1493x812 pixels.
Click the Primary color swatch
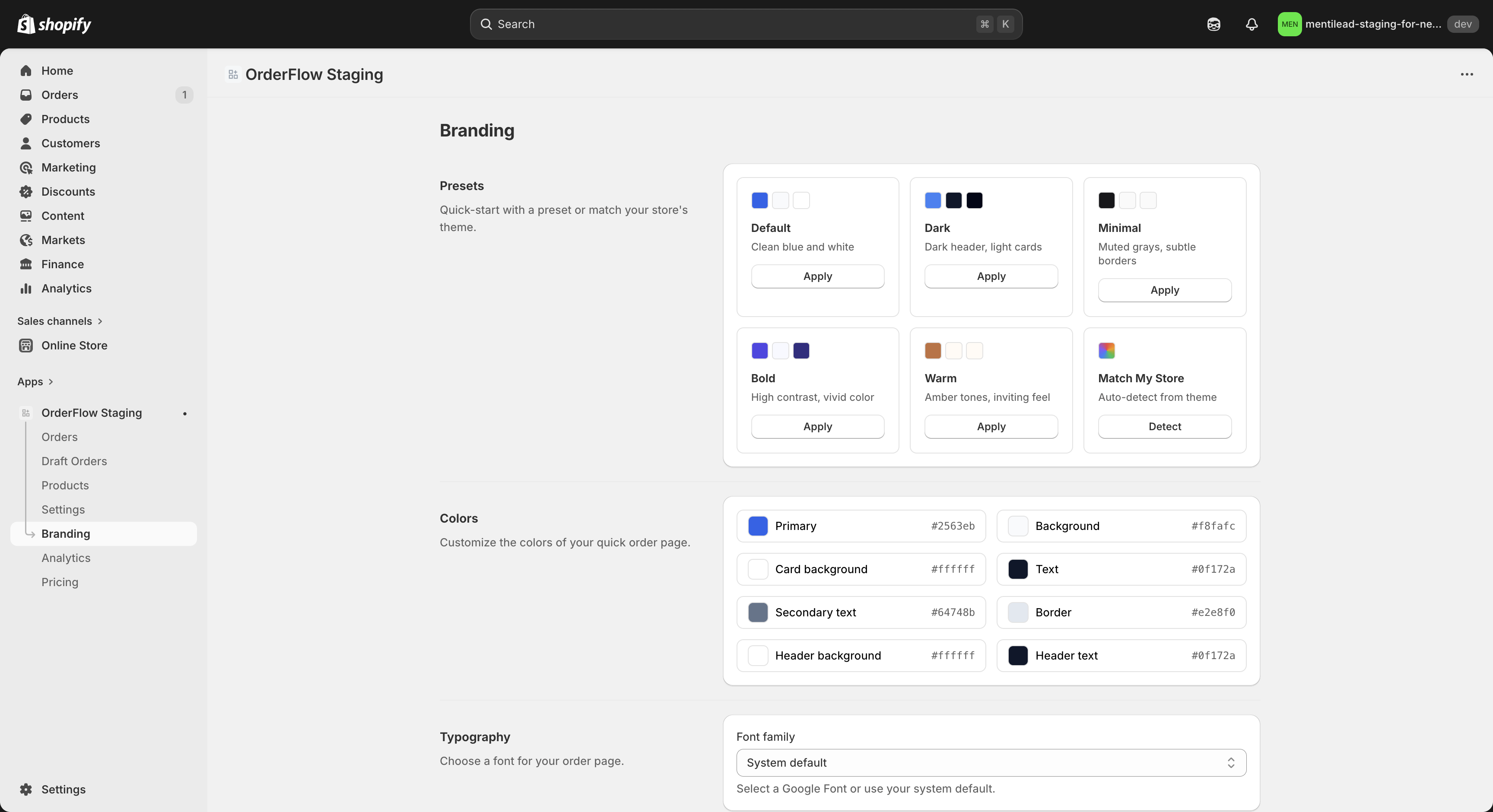757,526
